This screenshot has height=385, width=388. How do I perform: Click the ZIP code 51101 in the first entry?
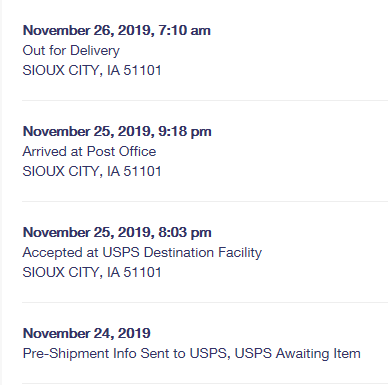click(142, 70)
